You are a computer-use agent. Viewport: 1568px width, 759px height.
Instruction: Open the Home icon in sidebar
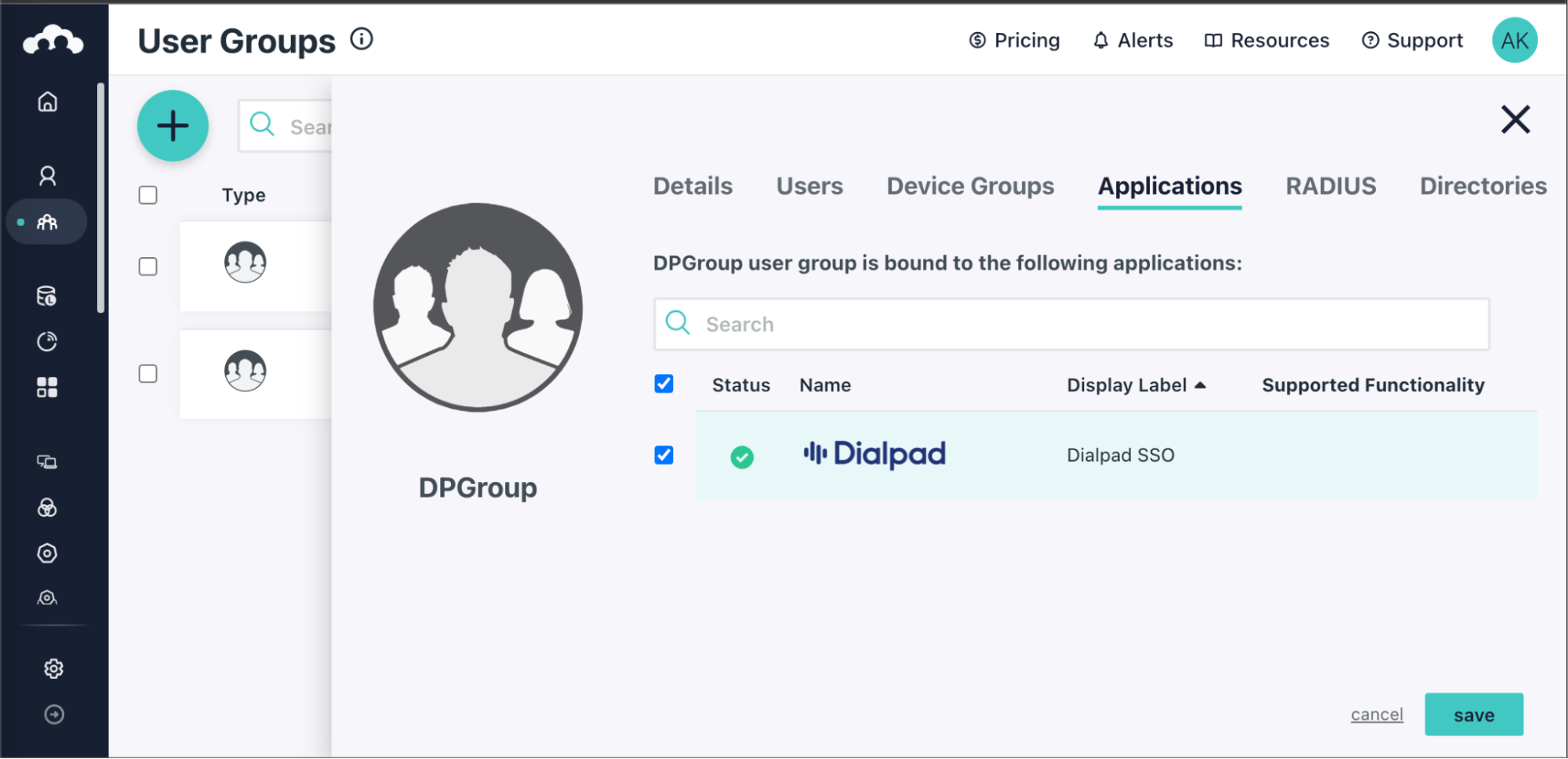[x=48, y=102]
